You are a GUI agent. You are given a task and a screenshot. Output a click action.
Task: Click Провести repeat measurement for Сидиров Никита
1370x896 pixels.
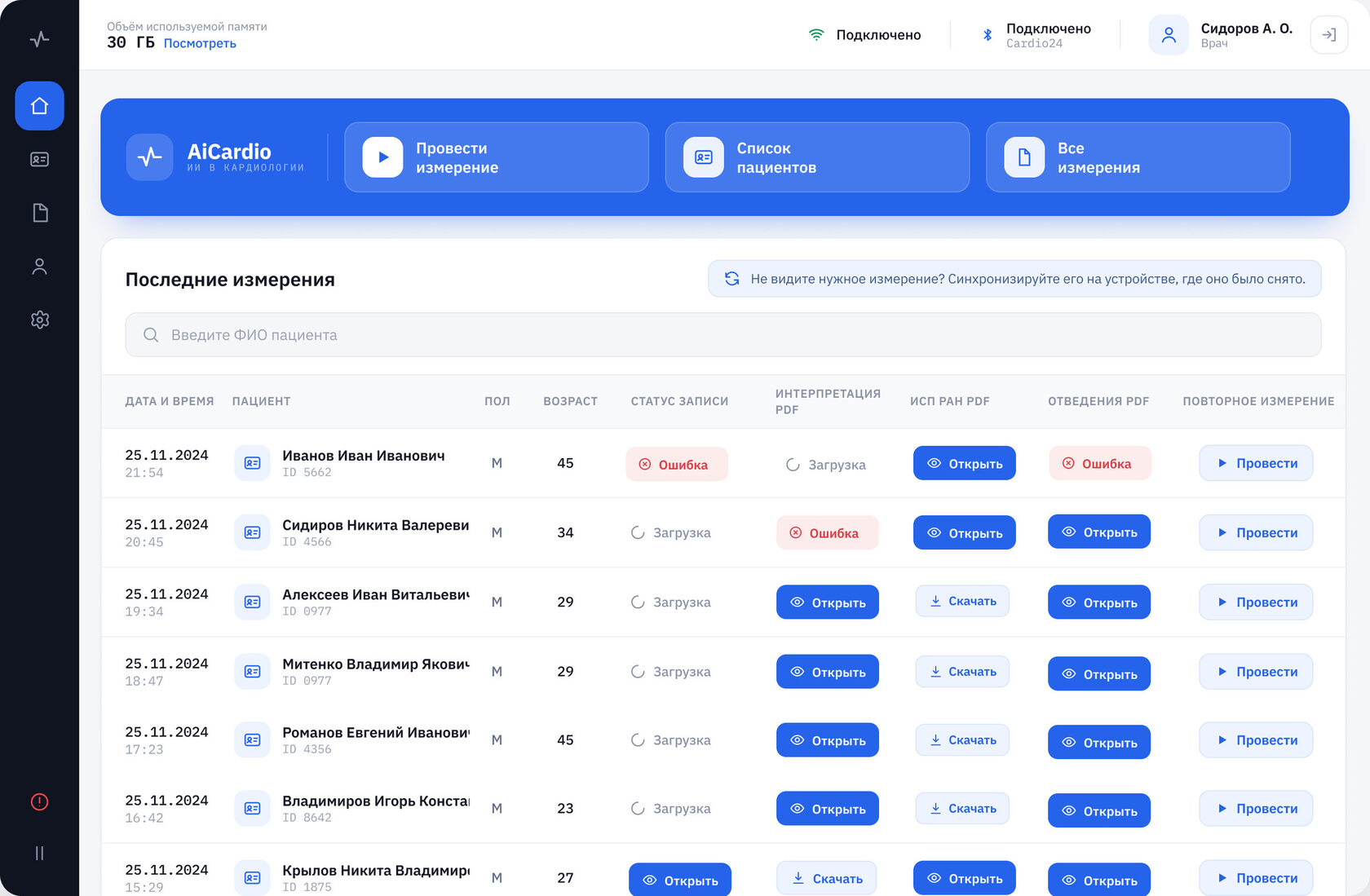tap(1256, 532)
